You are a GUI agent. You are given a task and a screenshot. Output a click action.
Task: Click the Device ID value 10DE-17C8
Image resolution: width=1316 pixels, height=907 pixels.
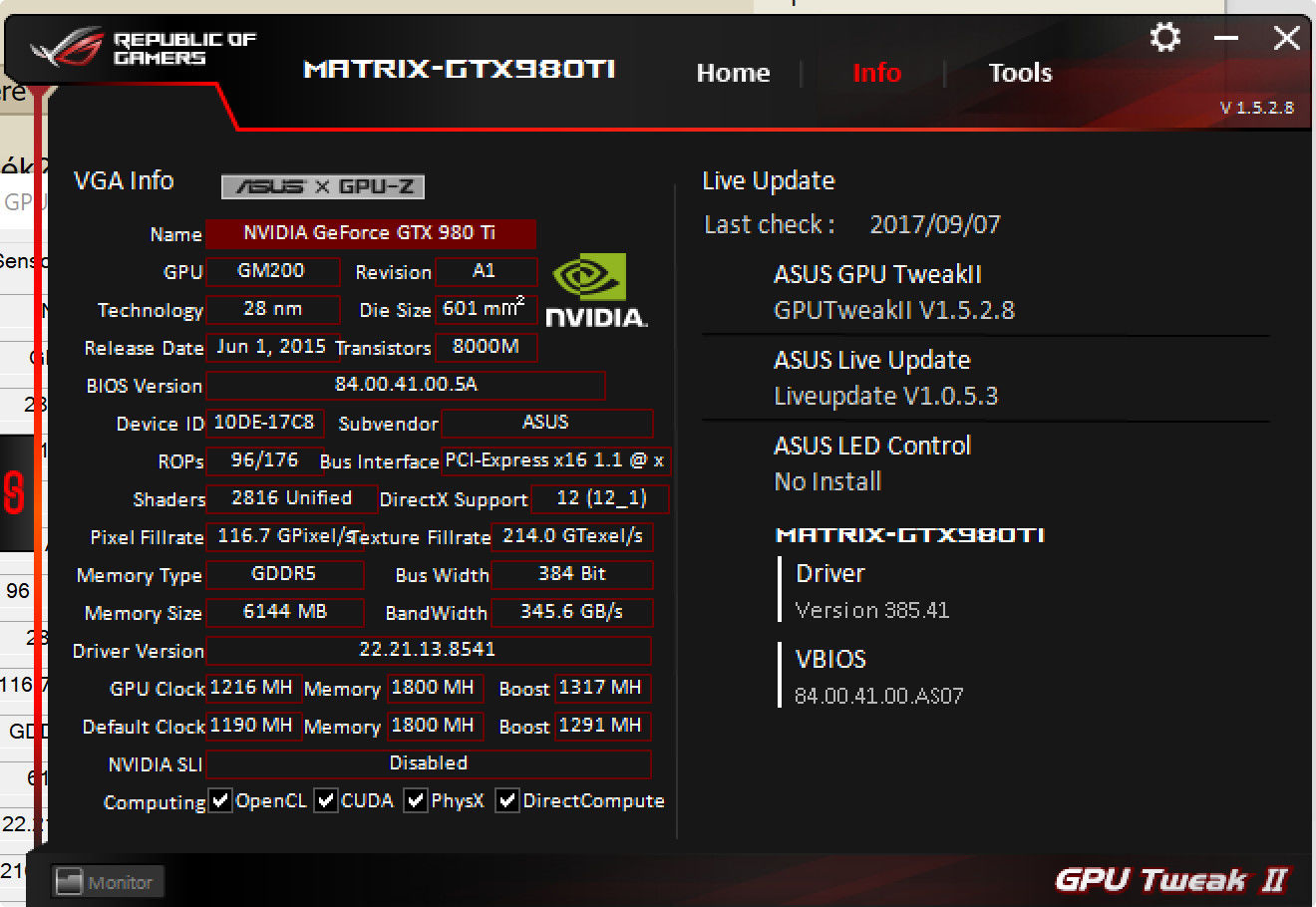pos(264,423)
